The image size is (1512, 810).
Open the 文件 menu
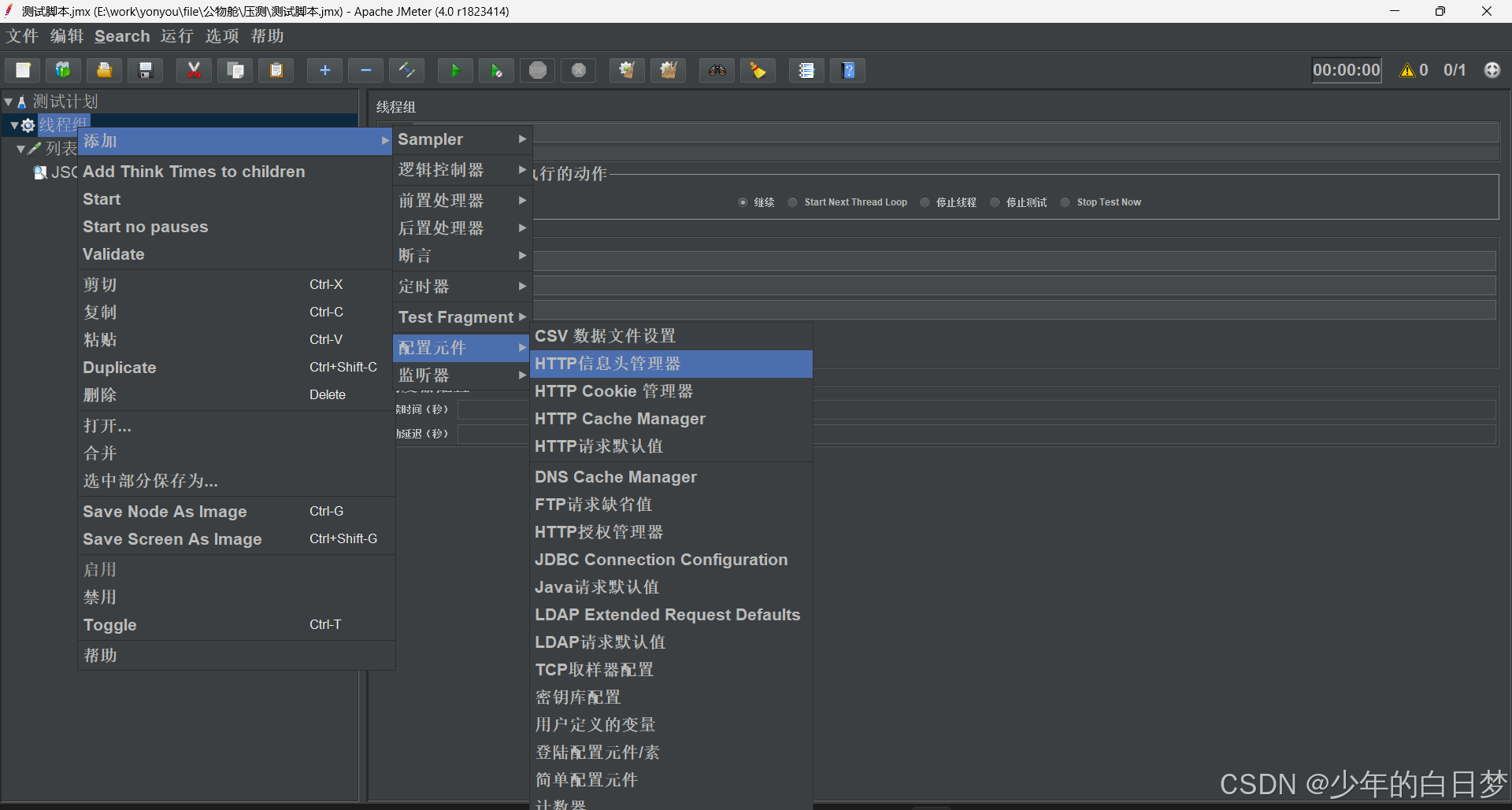click(23, 36)
